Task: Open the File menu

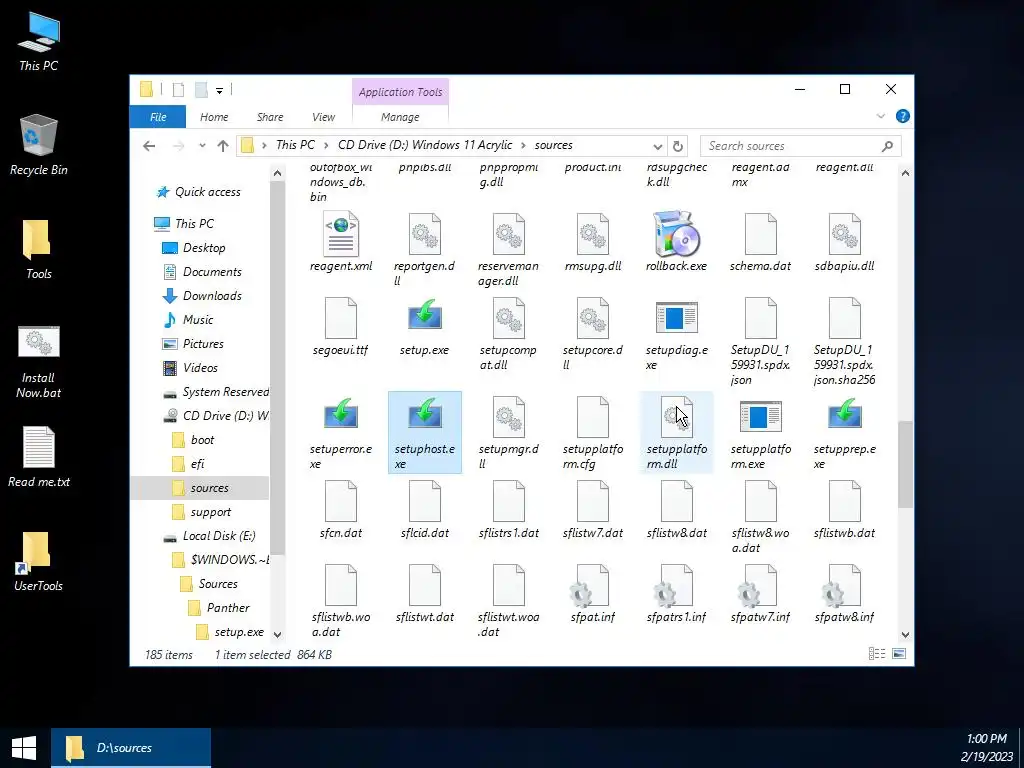Action: tap(158, 117)
